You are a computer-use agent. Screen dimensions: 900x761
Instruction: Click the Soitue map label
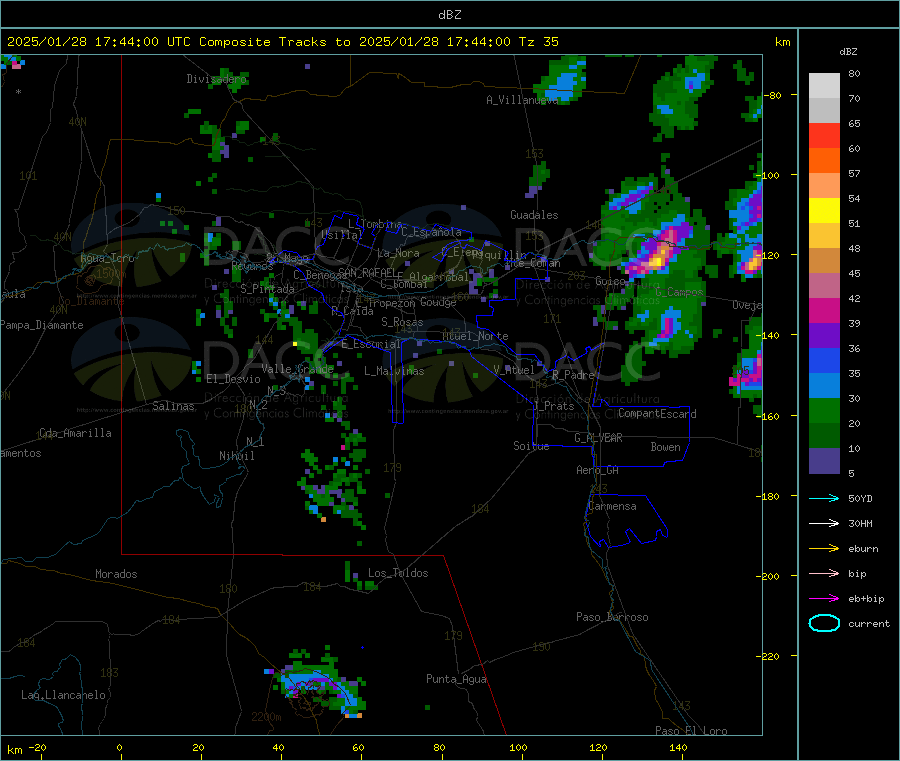tap(531, 446)
